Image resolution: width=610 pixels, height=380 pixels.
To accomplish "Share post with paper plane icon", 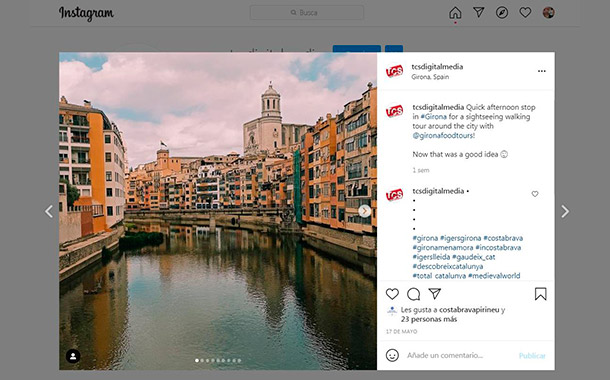I will point(435,294).
